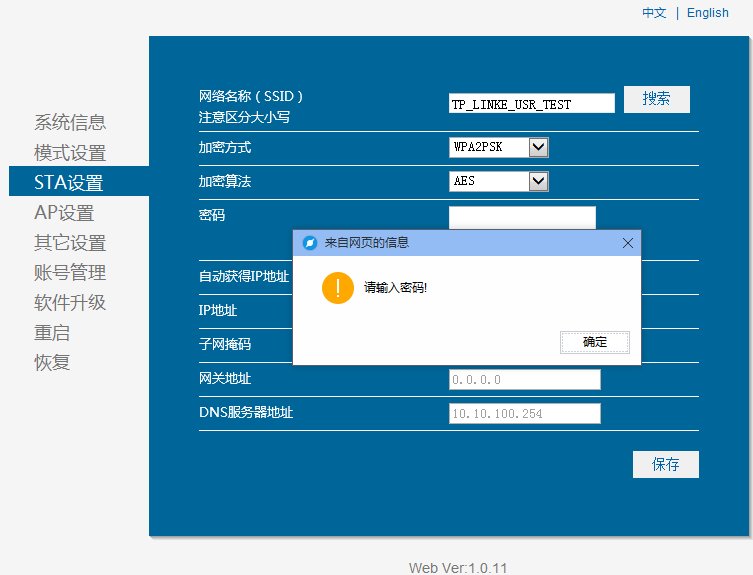Click the 密码 password input field
The width and height of the screenshot is (753, 575).
point(522,217)
